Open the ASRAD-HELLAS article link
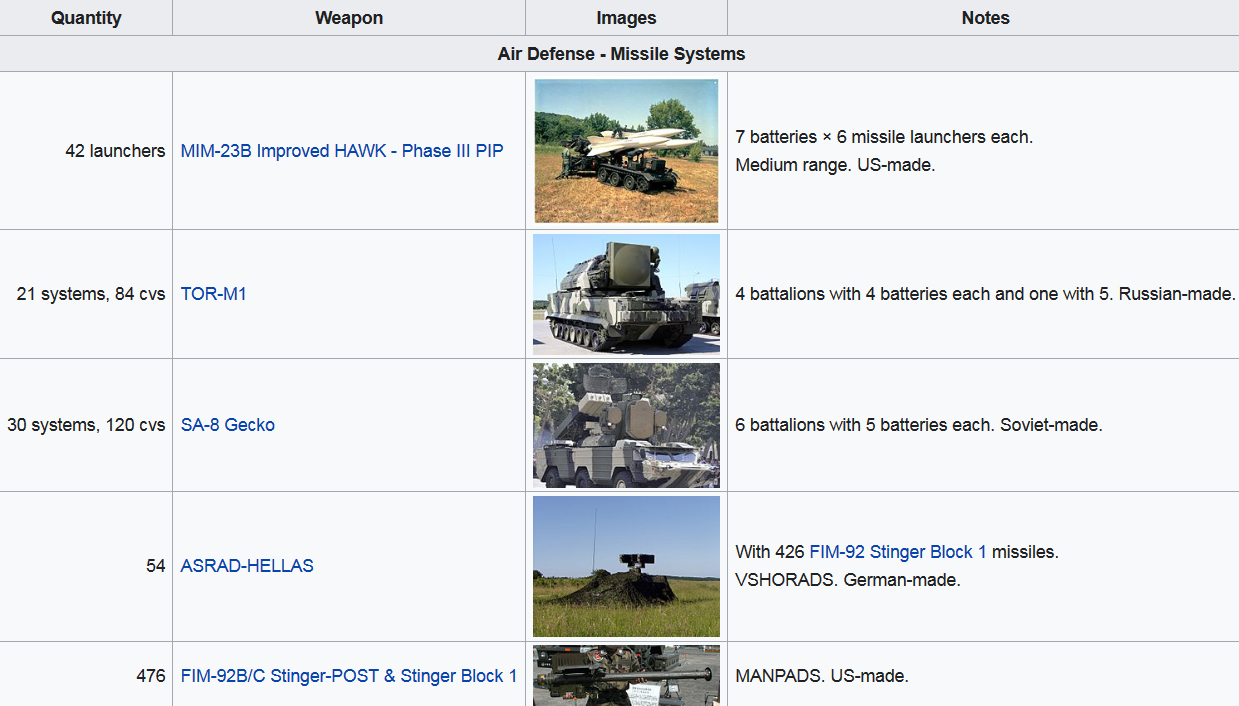The width and height of the screenshot is (1239, 706). 247,566
